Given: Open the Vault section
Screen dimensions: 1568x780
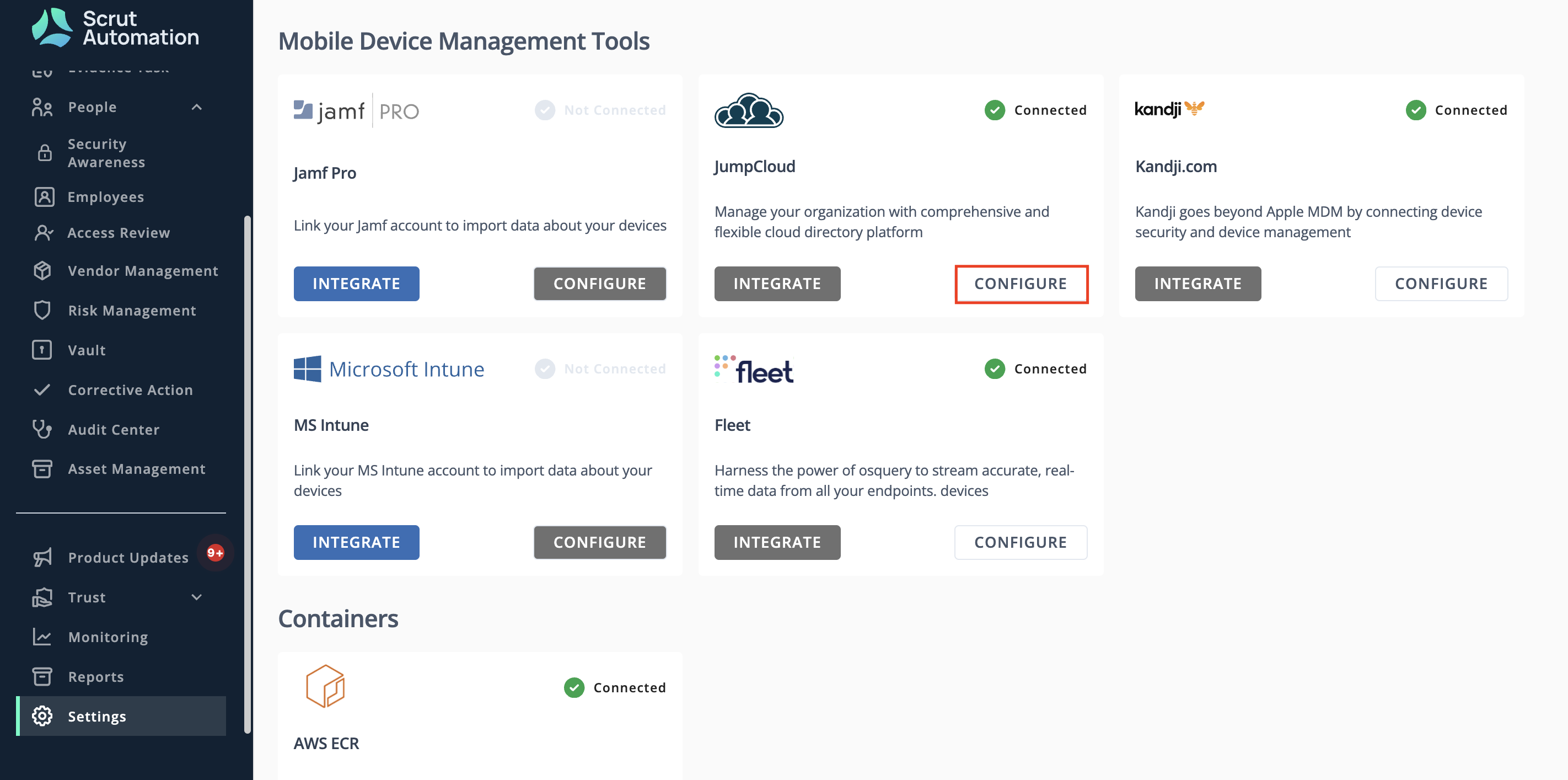Looking at the screenshot, I should coord(87,350).
